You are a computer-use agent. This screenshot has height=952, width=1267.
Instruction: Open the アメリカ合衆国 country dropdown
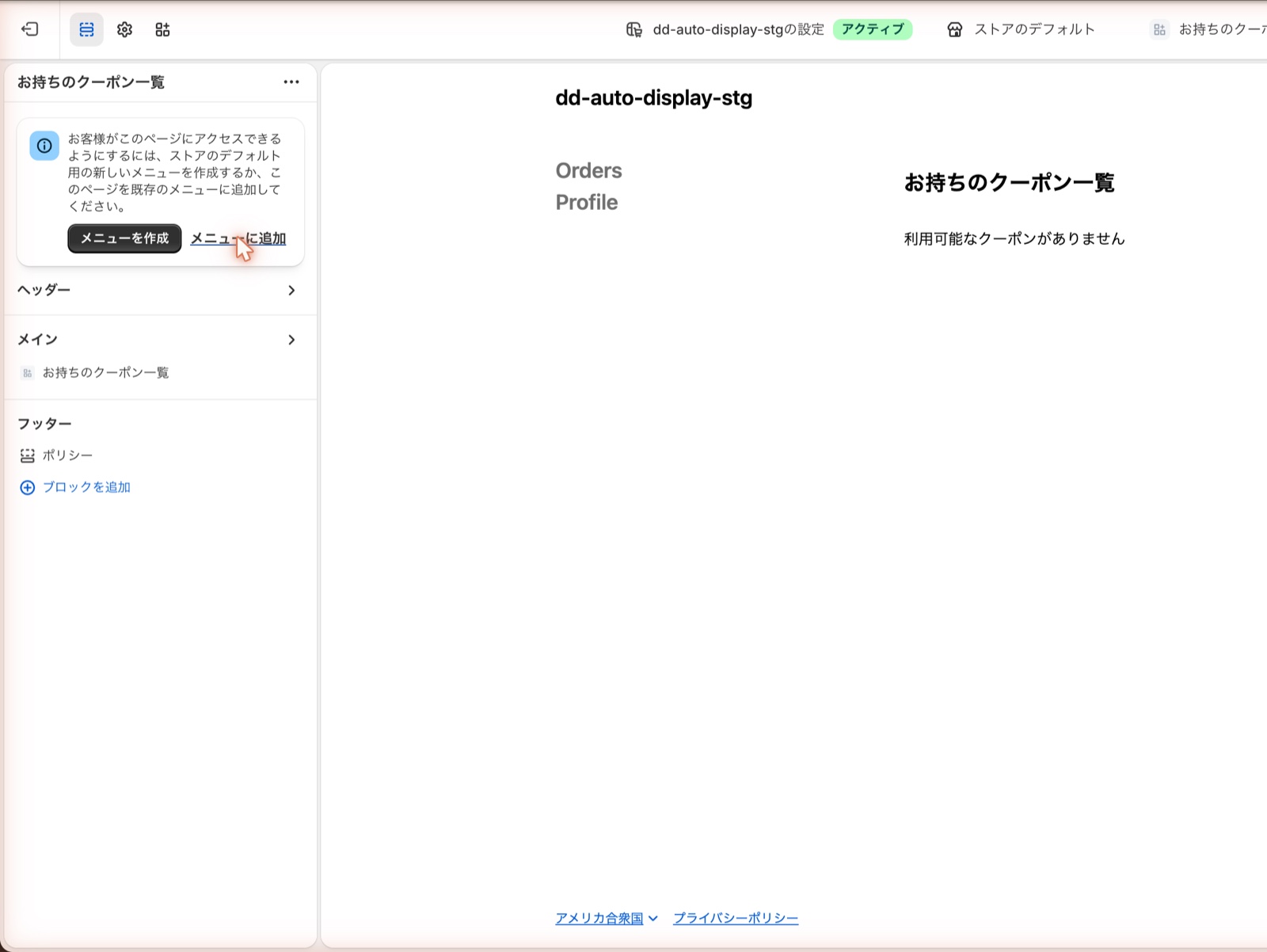(607, 919)
